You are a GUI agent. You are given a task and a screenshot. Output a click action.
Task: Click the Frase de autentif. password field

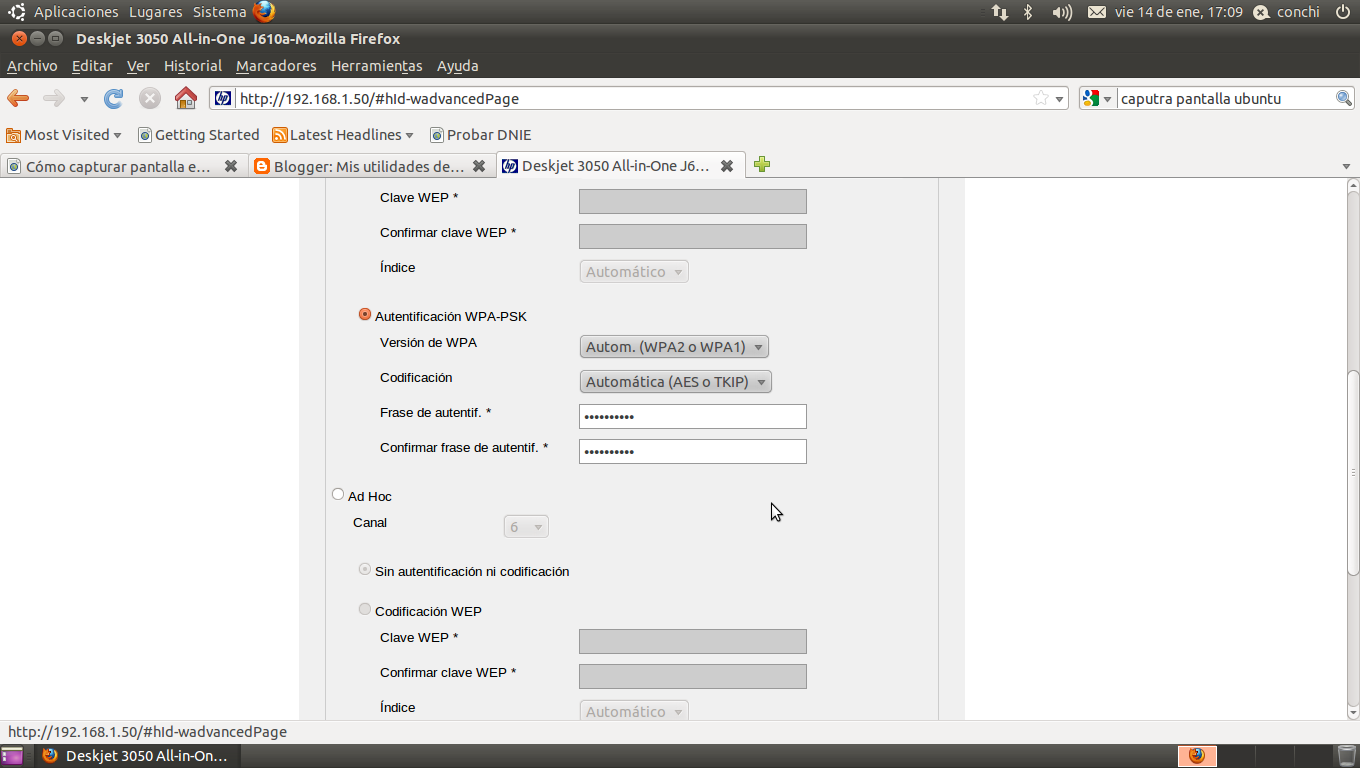(693, 416)
